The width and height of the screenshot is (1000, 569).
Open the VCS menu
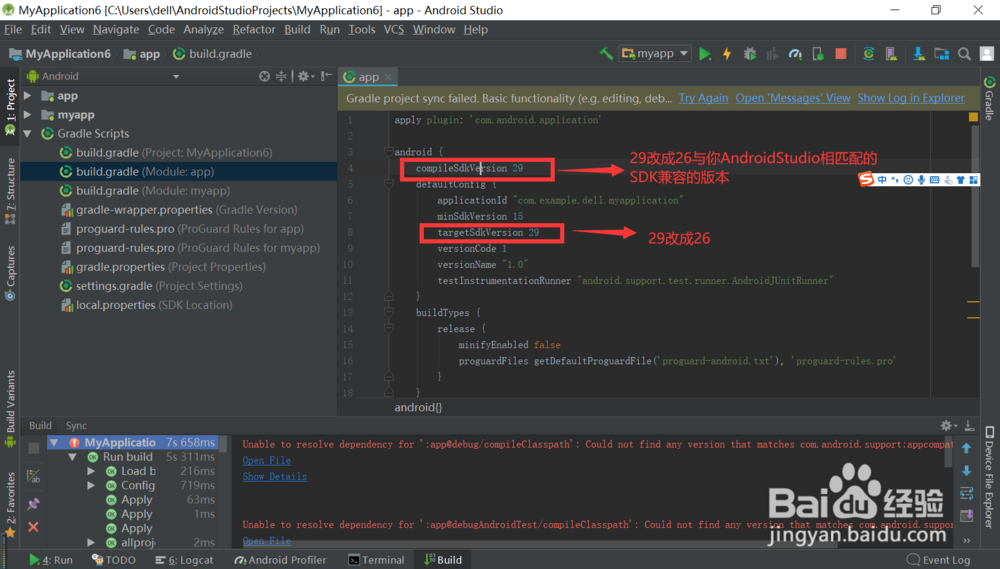point(393,29)
